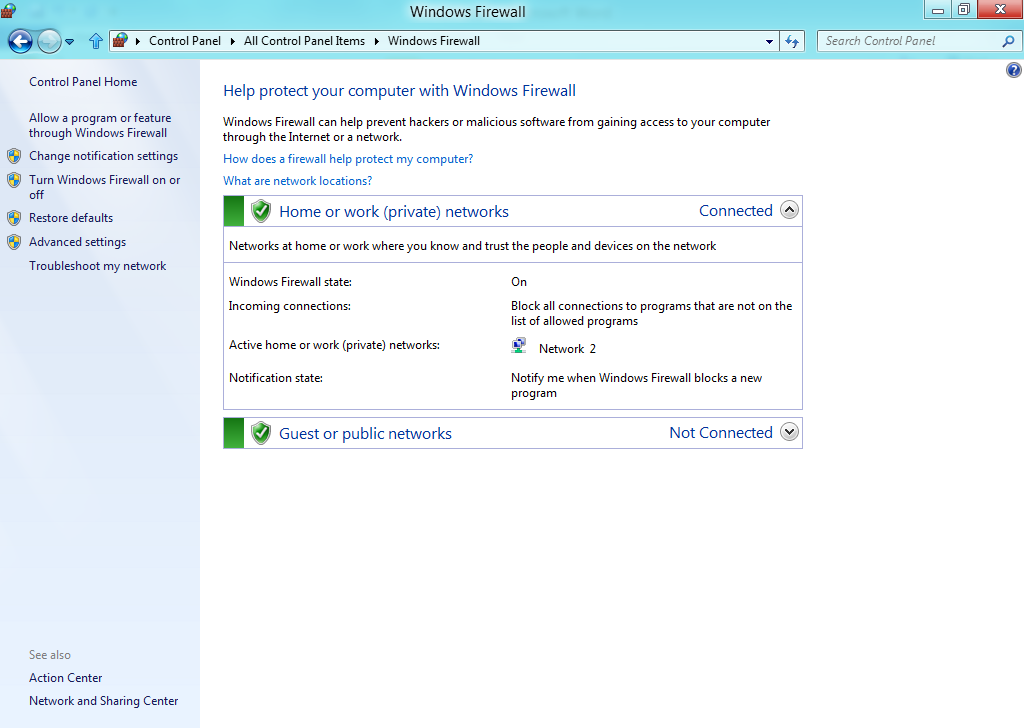Go up one level with Up arrow
Image resolution: width=1024 pixels, height=728 pixels.
pyautogui.click(x=96, y=41)
